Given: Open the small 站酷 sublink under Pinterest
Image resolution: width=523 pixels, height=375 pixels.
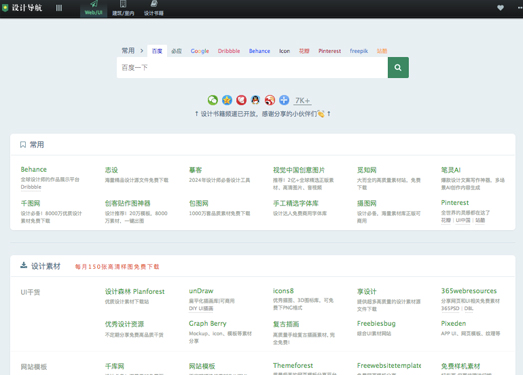Looking at the screenshot, I should 480,220.
